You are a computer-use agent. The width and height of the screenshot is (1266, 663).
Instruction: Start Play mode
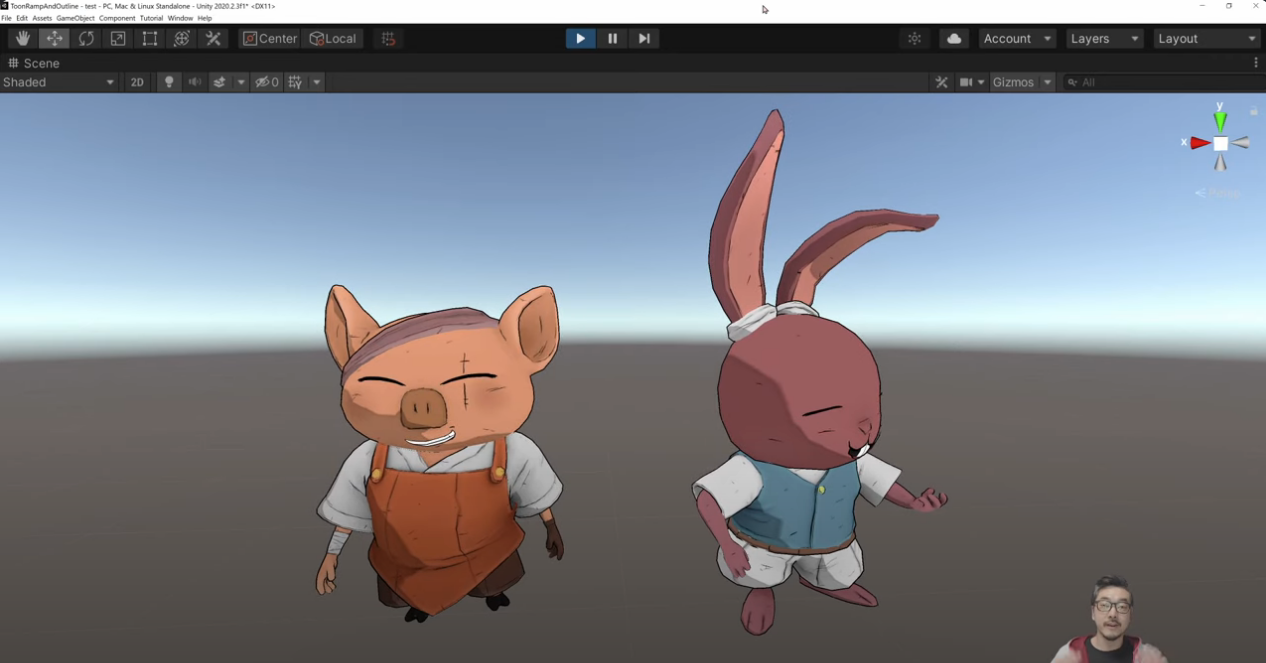click(x=580, y=38)
